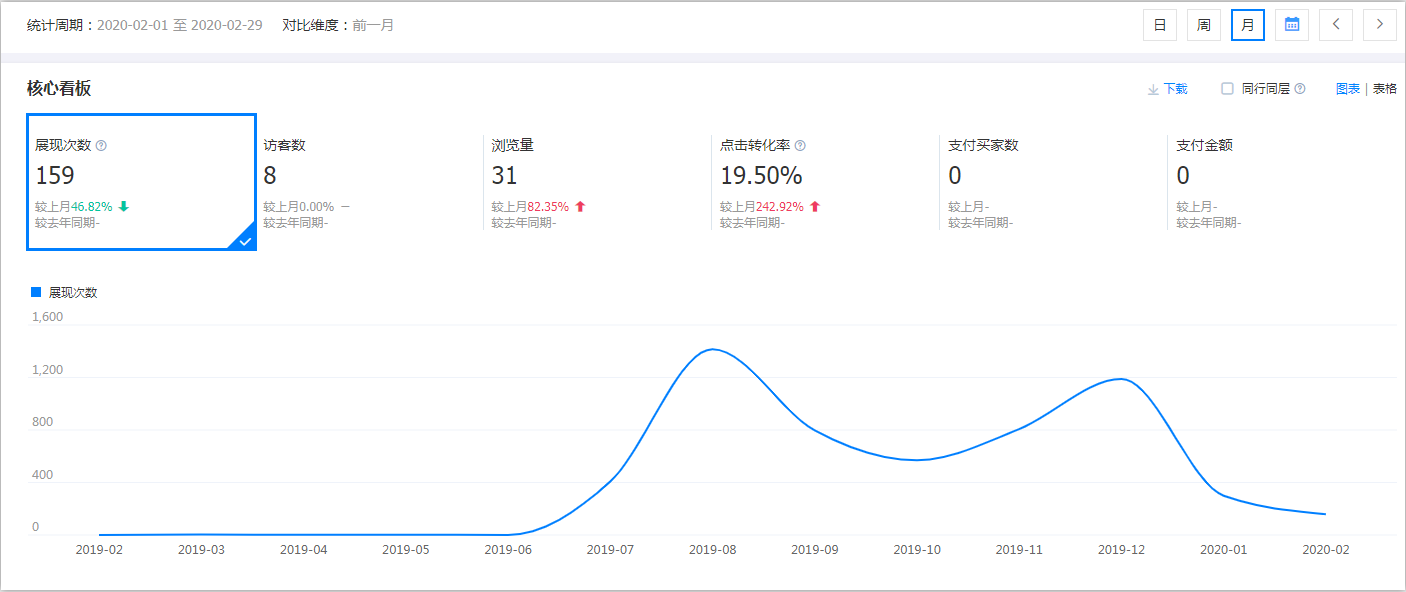Select the 月 monthly view tab
This screenshot has width=1406, height=592.
(1247, 24)
